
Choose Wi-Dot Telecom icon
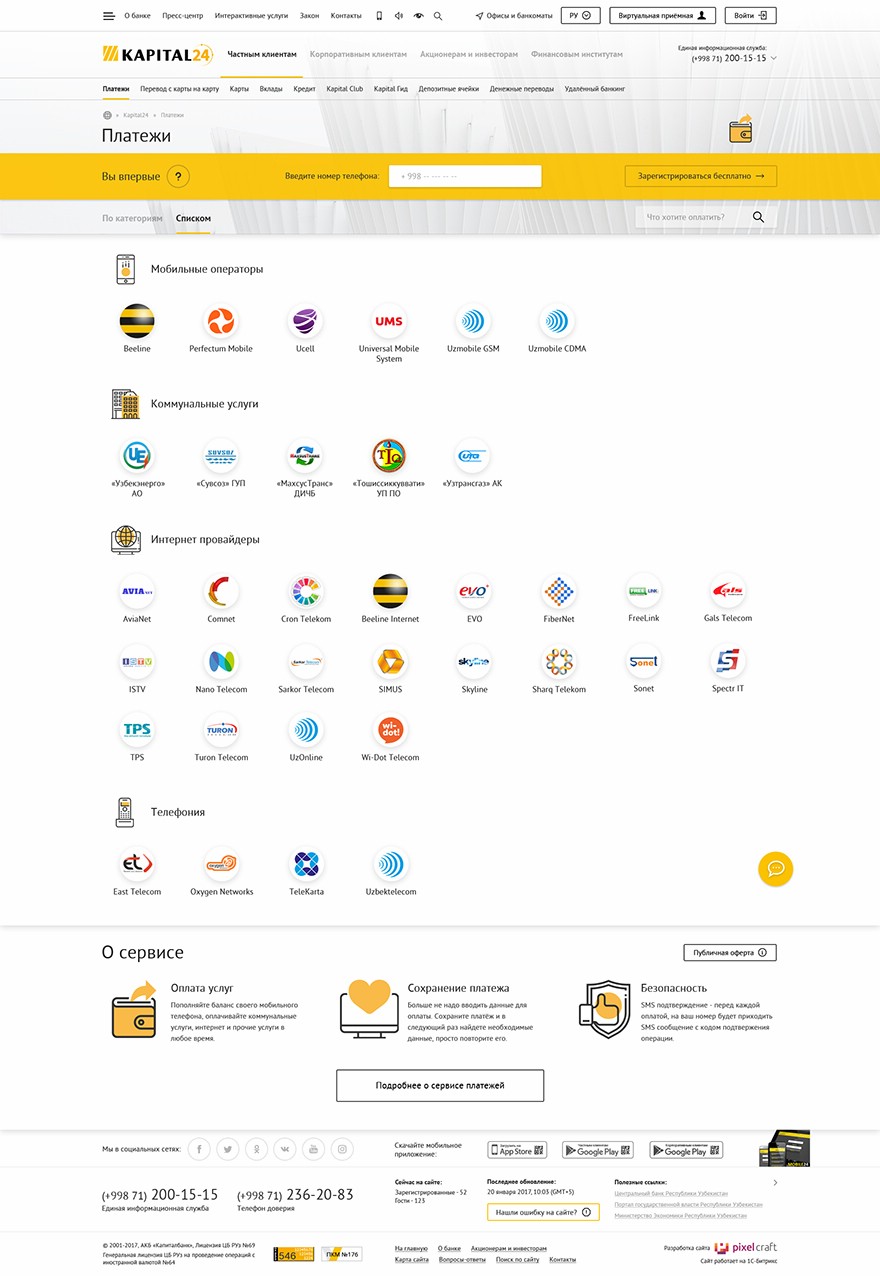(390, 730)
